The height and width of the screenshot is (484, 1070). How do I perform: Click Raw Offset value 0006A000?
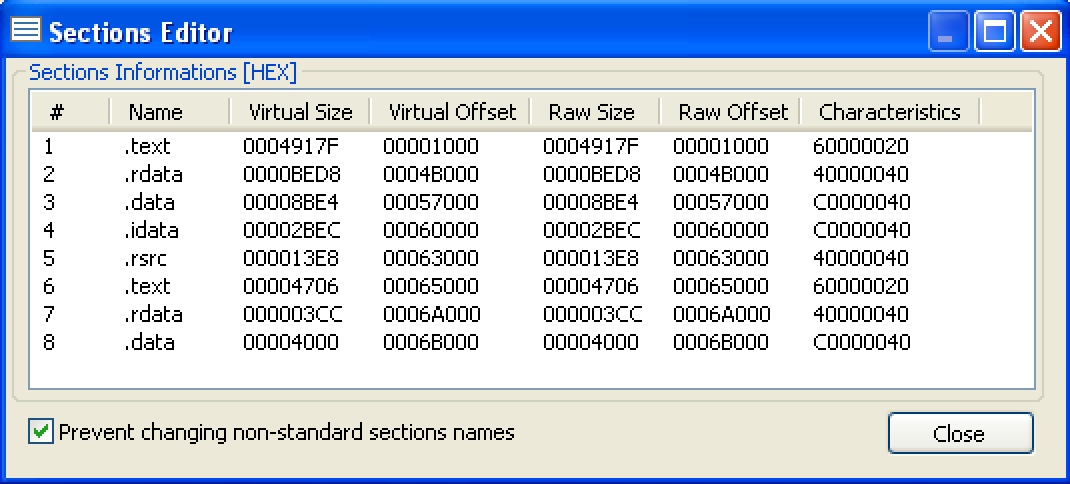click(x=721, y=313)
